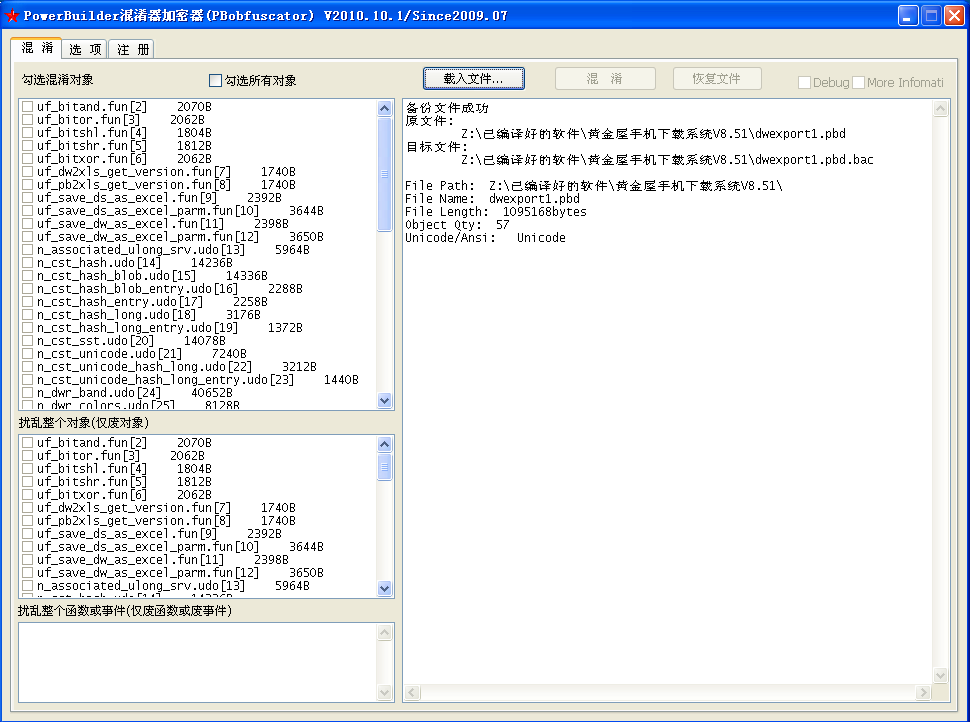The height and width of the screenshot is (722, 970).
Task: Check n_dwr_band.udo[24] in the upper list
Action: tap(26, 393)
